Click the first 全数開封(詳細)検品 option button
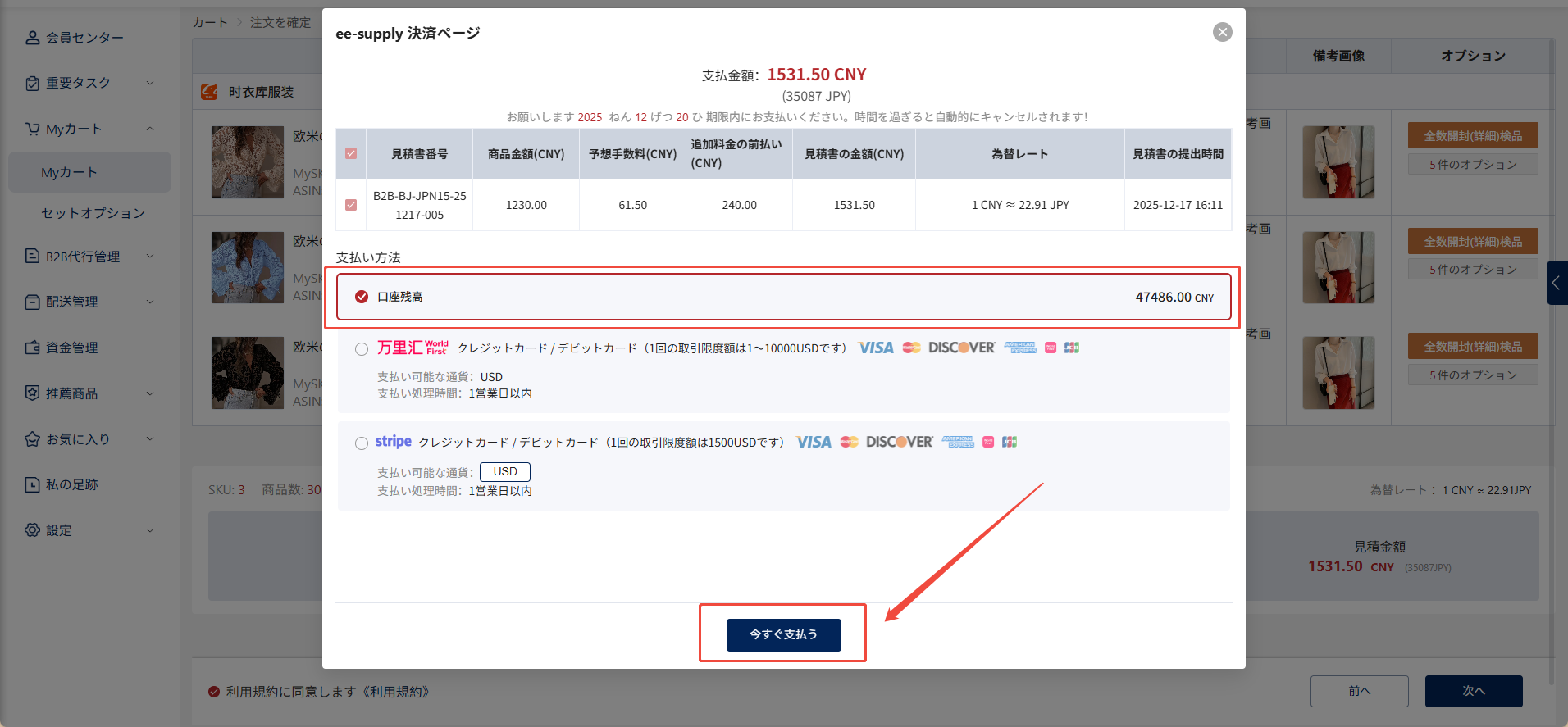The width and height of the screenshot is (1568, 727). coord(1473,136)
